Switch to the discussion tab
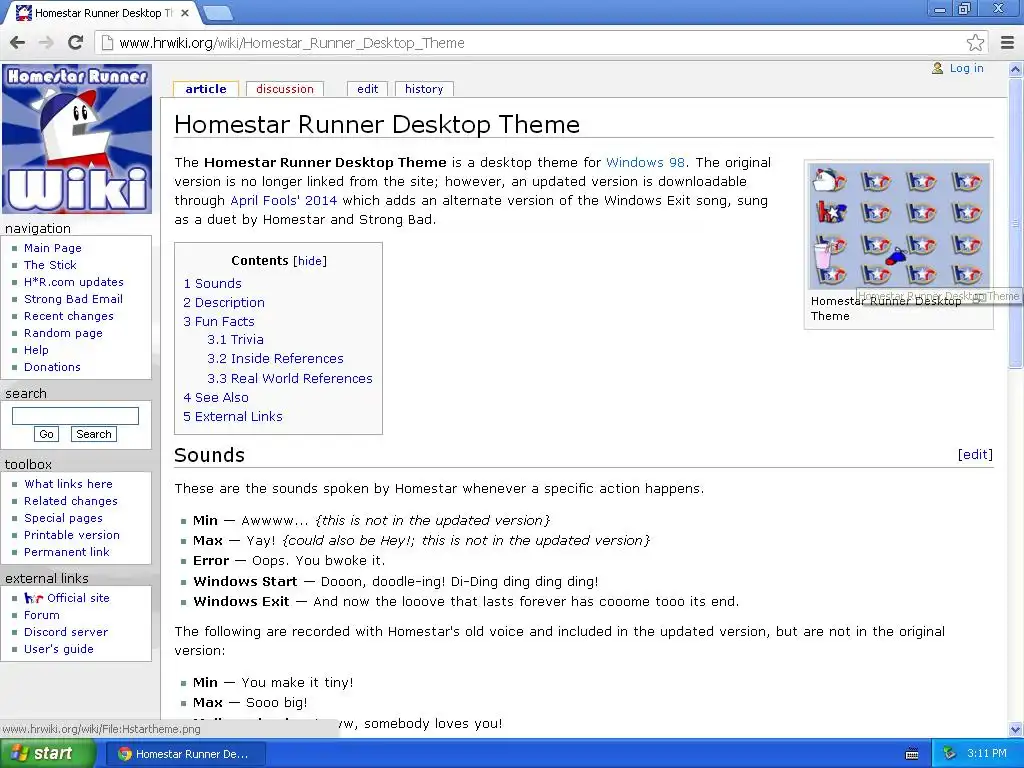 285,89
